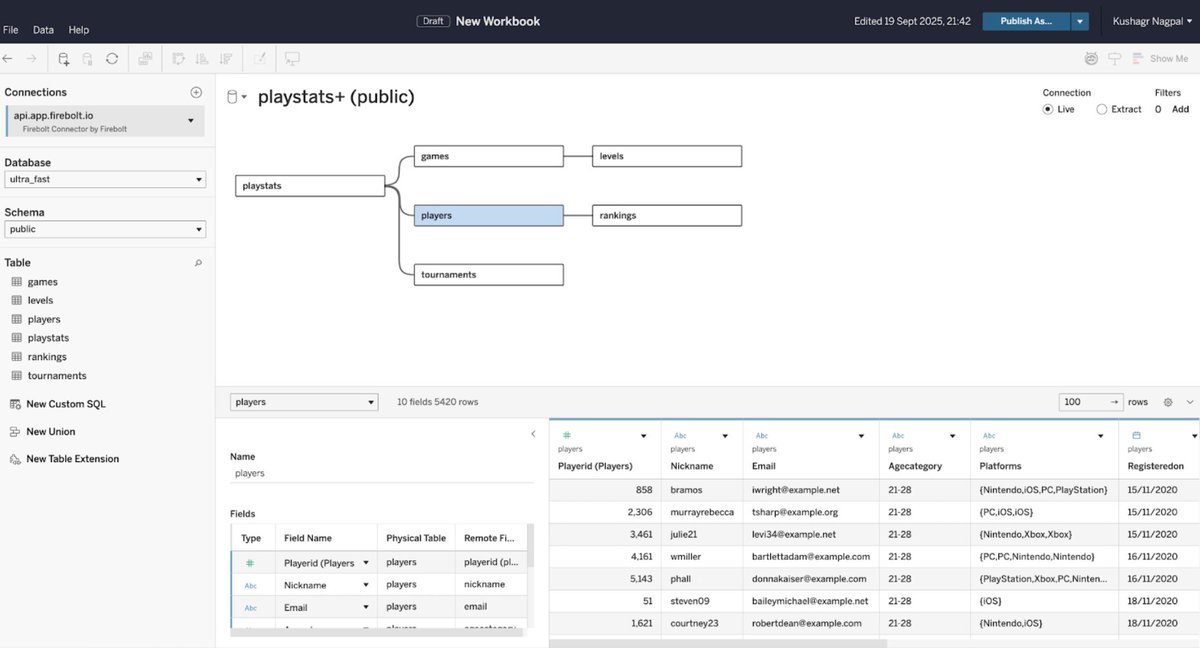Click the Refresh data source icon
Image resolution: width=1200 pixels, height=648 pixels.
click(112, 58)
